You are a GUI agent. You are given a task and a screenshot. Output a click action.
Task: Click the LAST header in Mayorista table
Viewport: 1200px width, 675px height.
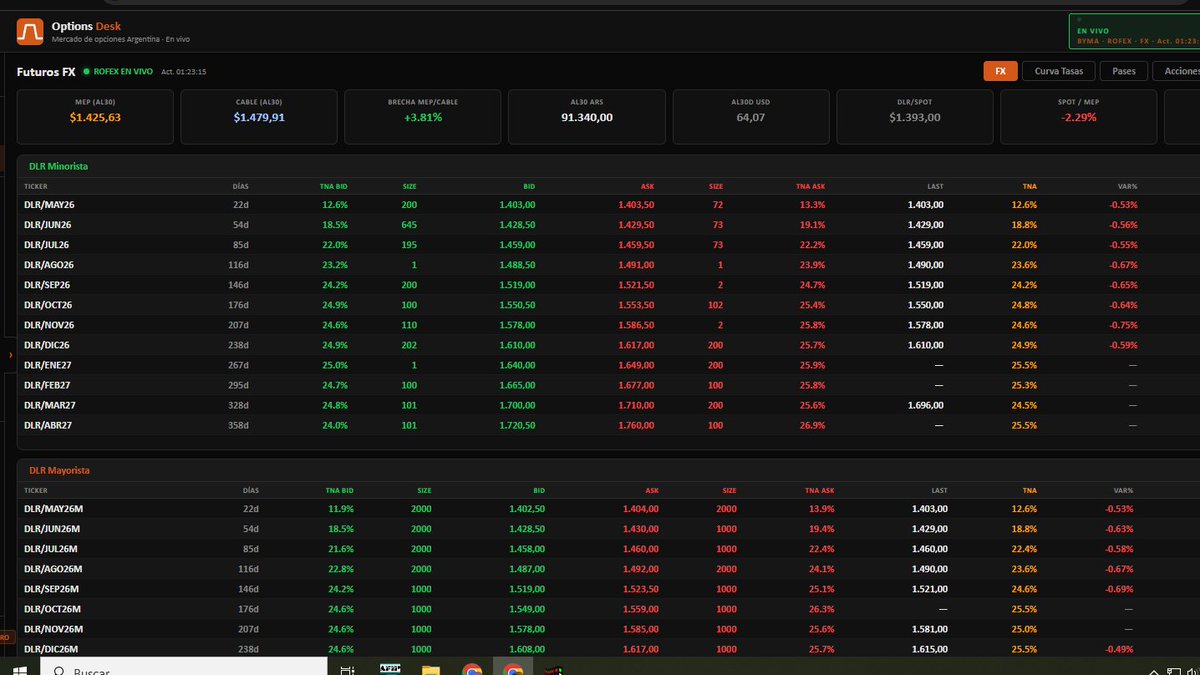(x=939, y=490)
